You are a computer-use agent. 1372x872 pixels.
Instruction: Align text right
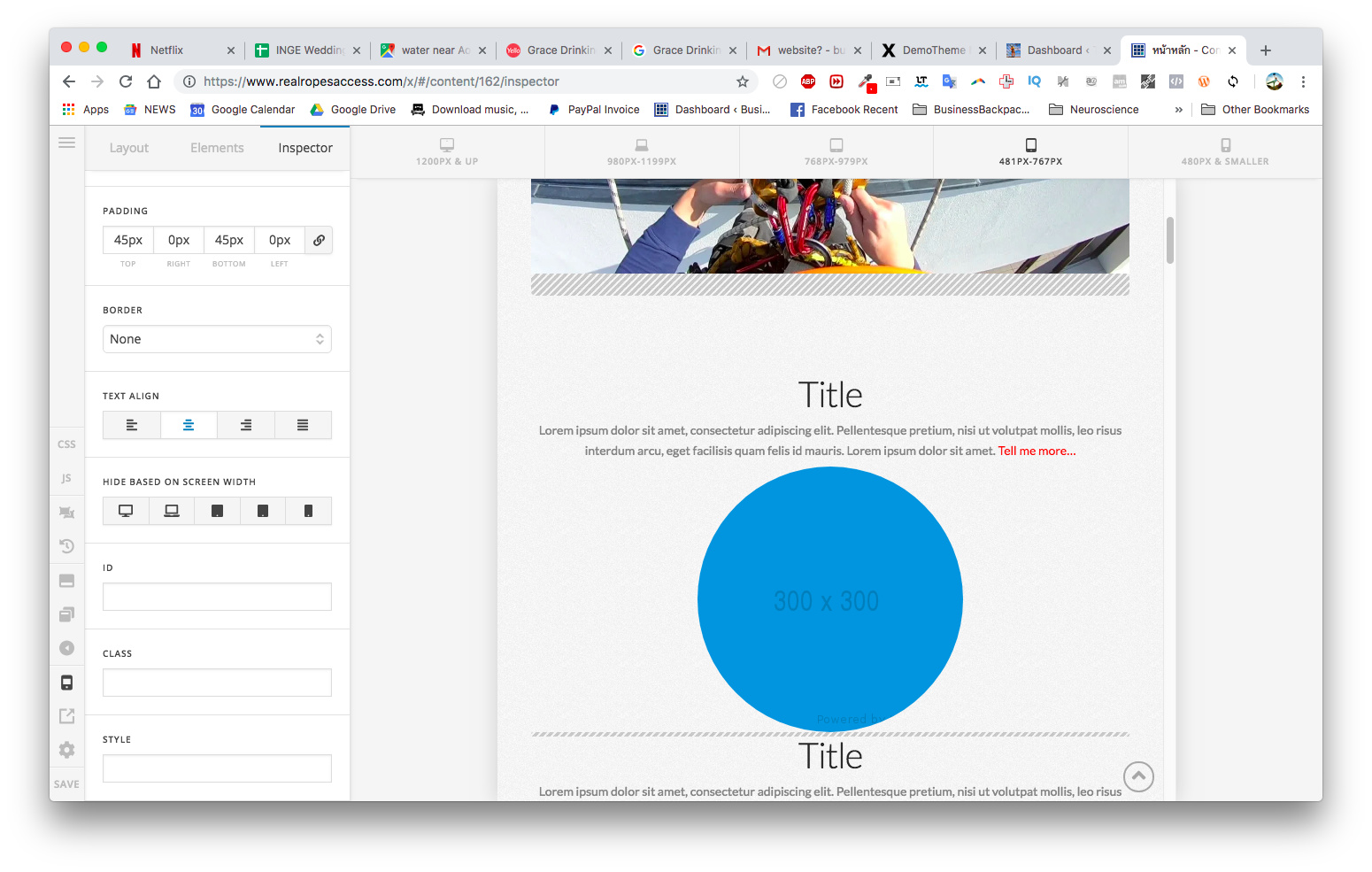(x=246, y=425)
